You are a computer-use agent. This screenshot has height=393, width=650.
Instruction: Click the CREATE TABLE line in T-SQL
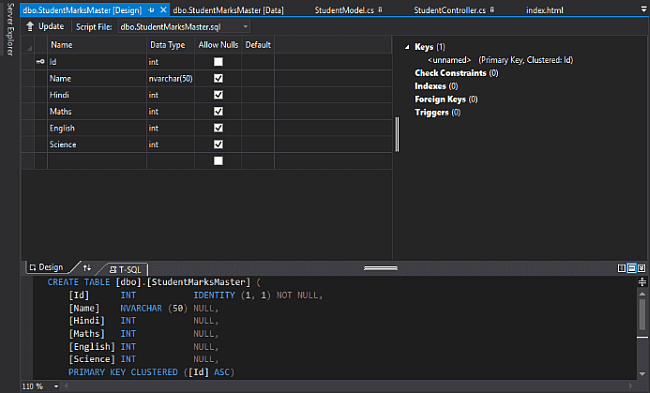[154, 282]
